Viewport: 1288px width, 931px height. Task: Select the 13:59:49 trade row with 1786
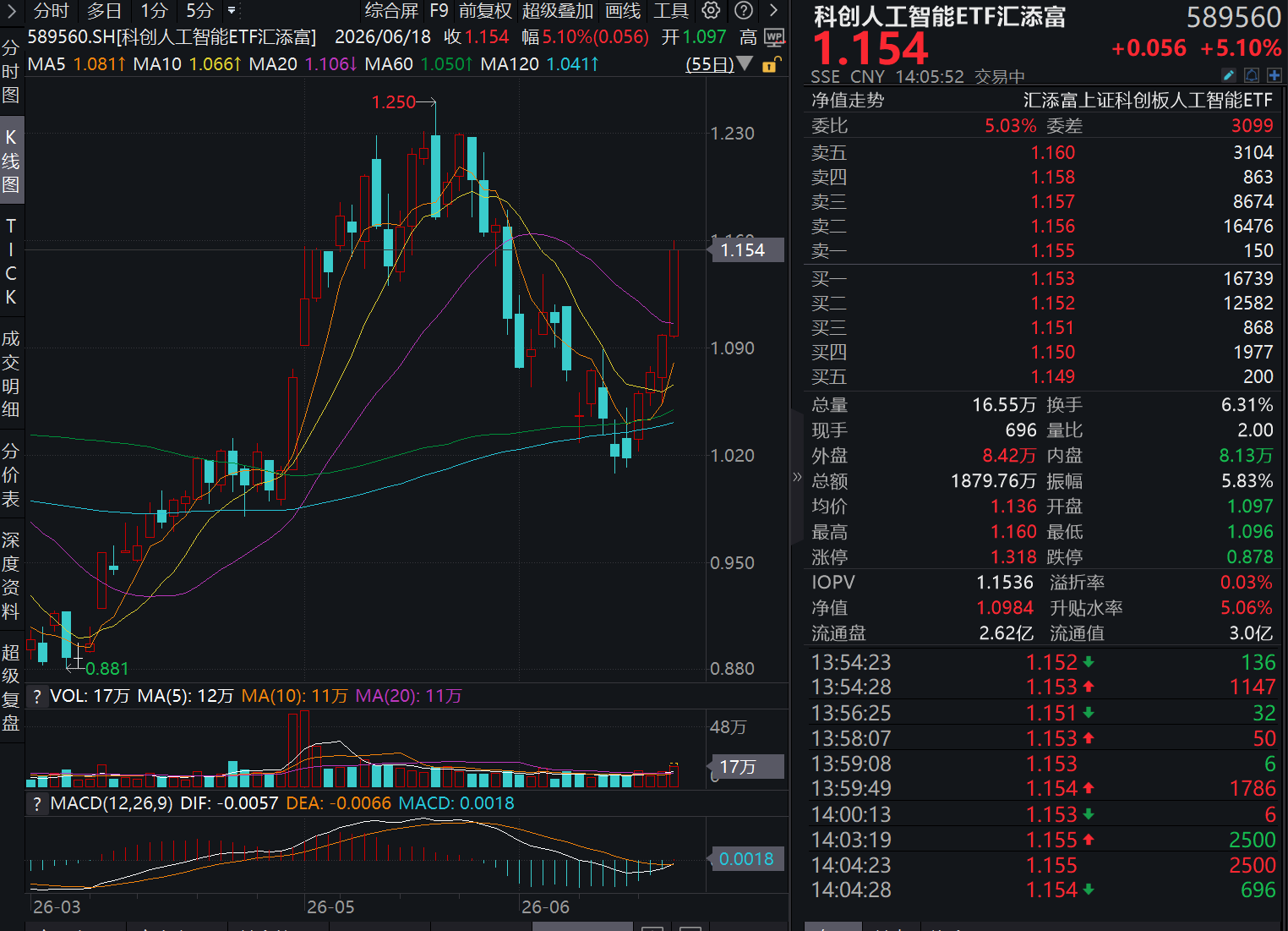click(x=1042, y=789)
